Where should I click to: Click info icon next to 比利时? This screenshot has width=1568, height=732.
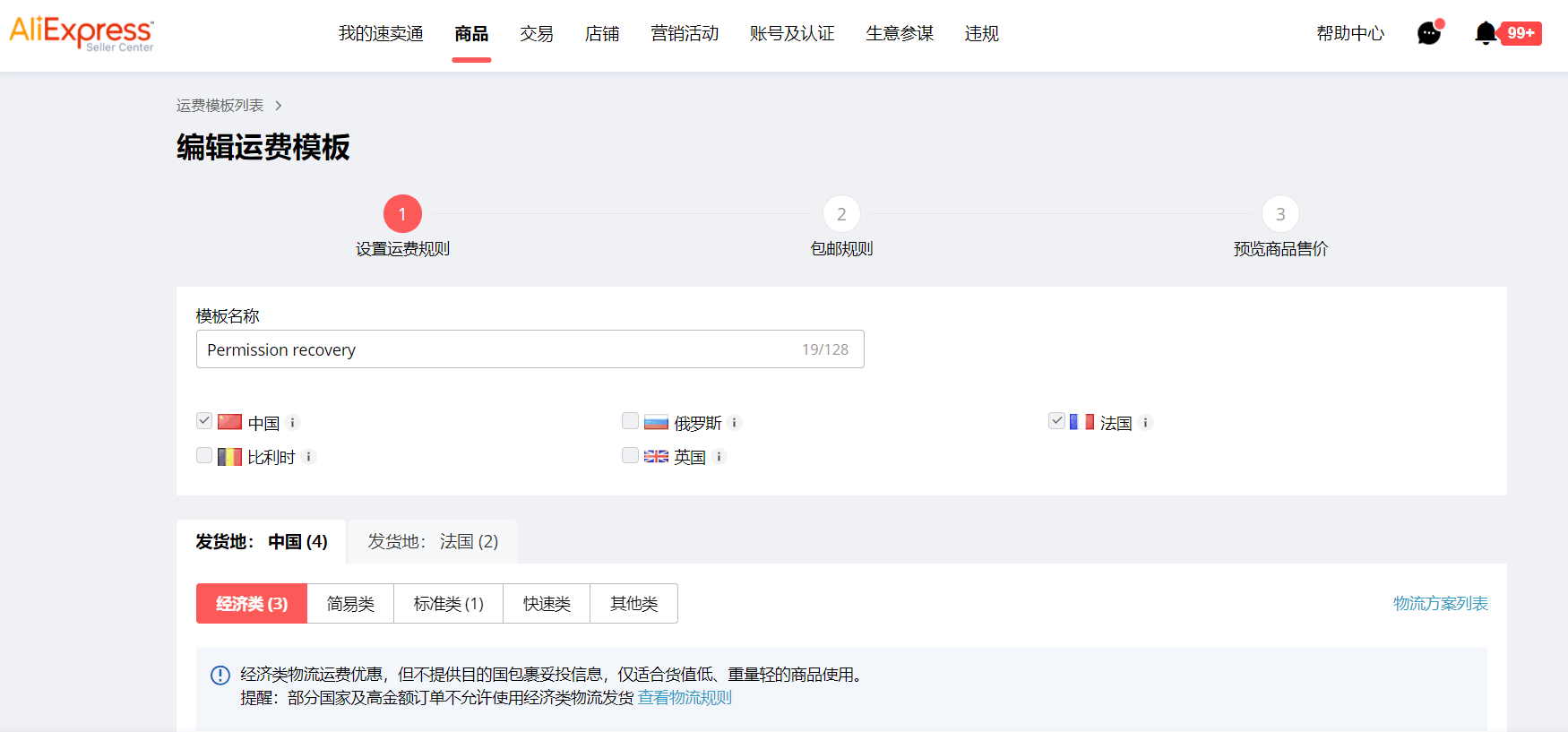click(x=309, y=457)
